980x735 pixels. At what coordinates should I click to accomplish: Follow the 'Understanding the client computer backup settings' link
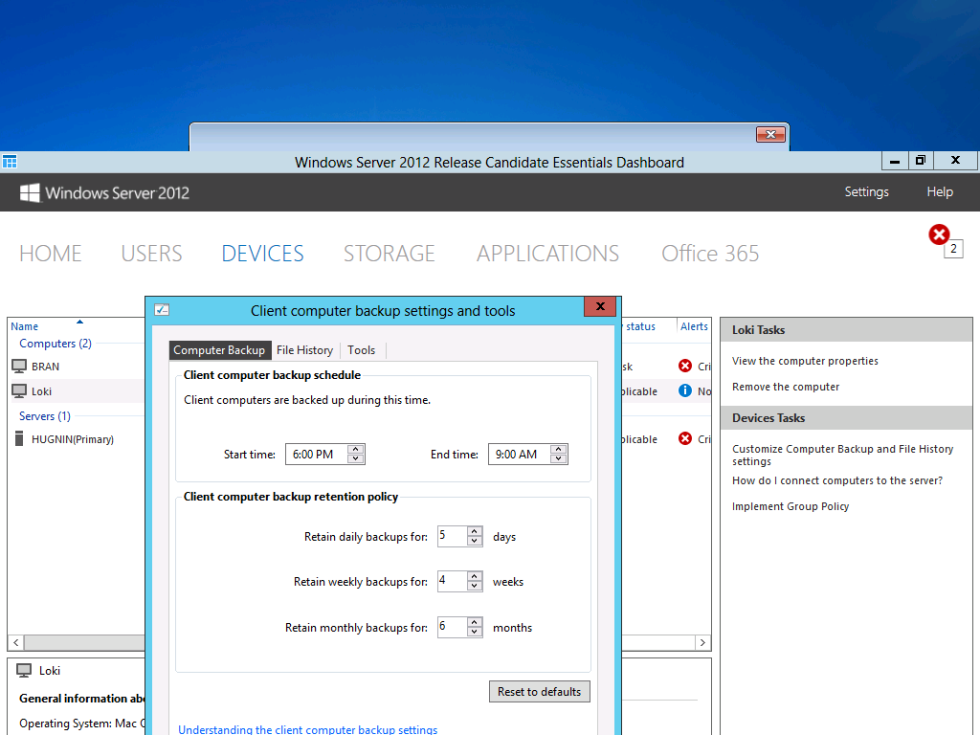point(308,729)
